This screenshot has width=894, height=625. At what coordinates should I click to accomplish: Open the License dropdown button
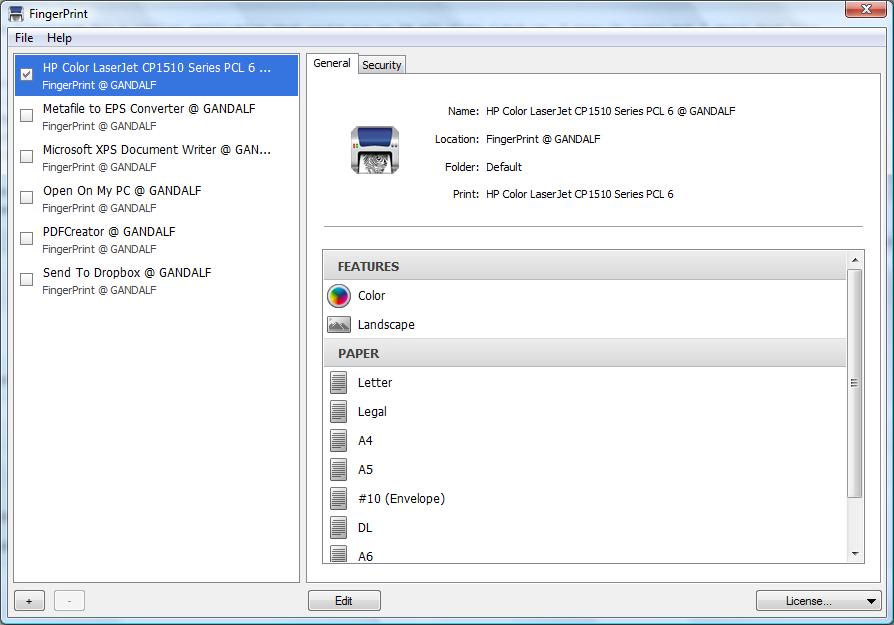[x=818, y=601]
